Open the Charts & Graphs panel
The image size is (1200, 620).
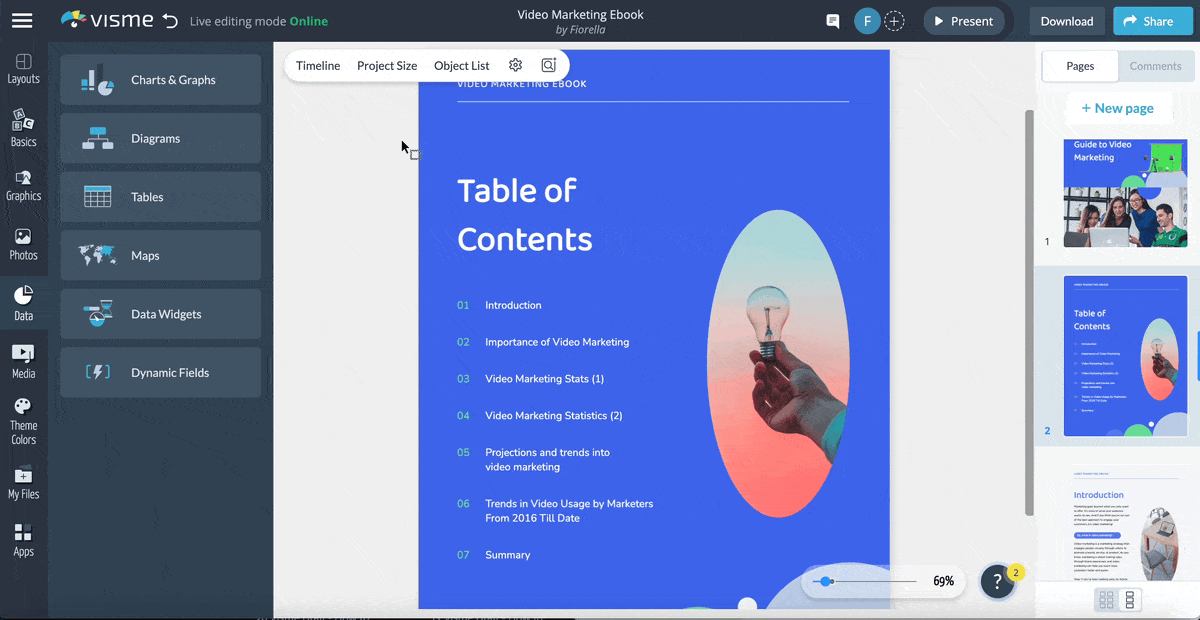click(160, 80)
